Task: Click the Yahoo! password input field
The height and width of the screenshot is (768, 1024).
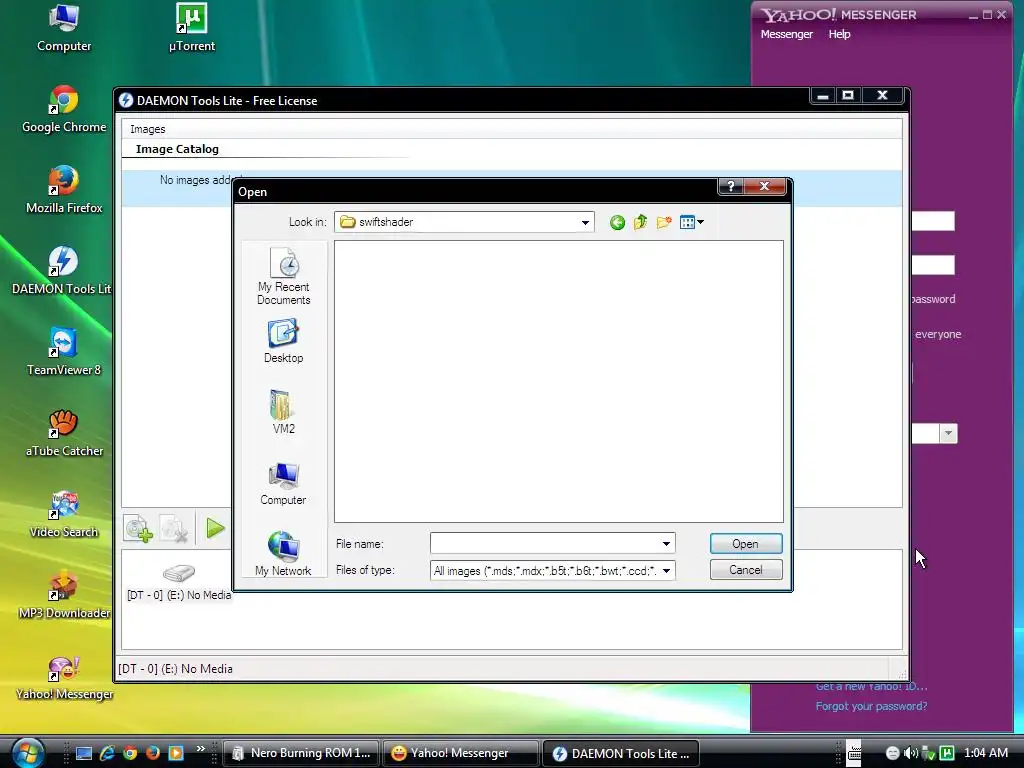Action: pyautogui.click(x=933, y=265)
